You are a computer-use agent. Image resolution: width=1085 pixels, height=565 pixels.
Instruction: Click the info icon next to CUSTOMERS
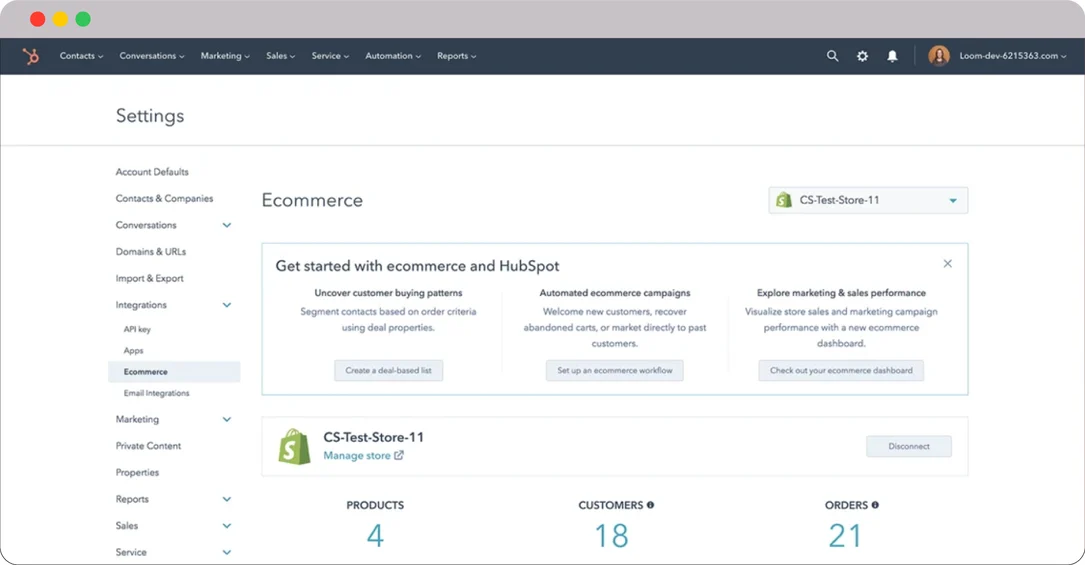(650, 505)
